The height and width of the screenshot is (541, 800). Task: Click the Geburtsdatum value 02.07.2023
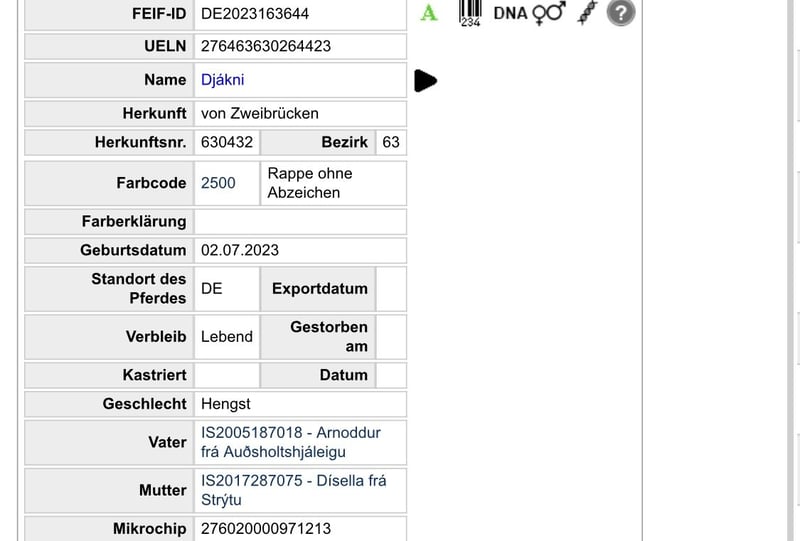click(240, 250)
